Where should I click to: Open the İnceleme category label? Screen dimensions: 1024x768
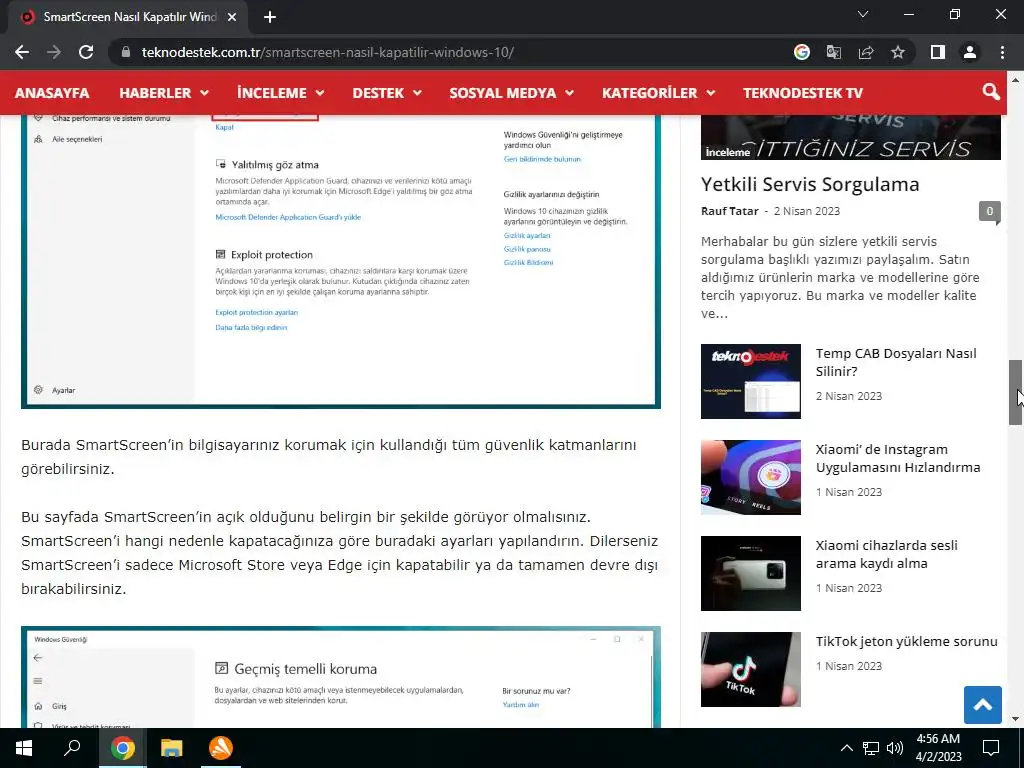click(728, 152)
